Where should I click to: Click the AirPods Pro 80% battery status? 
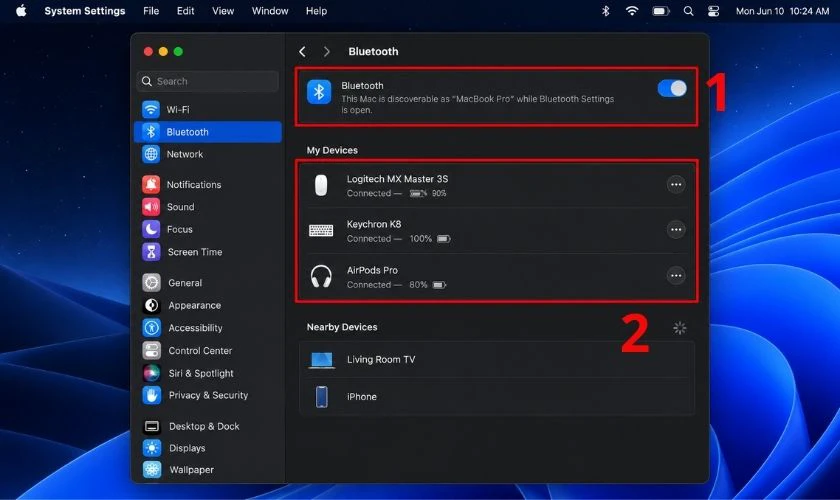point(428,285)
